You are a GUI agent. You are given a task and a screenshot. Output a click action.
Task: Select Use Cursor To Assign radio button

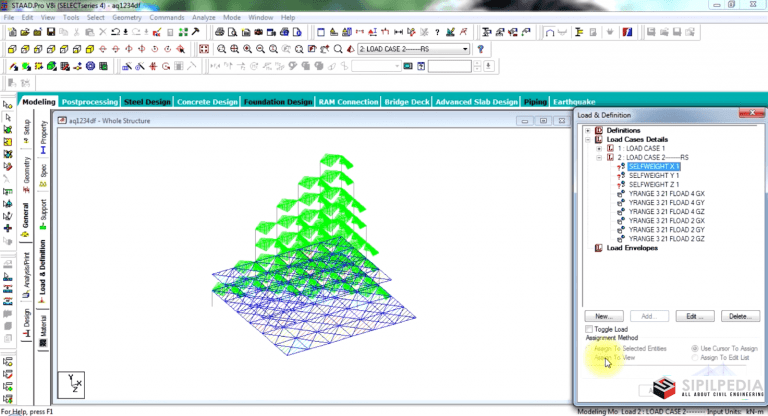tap(695, 348)
